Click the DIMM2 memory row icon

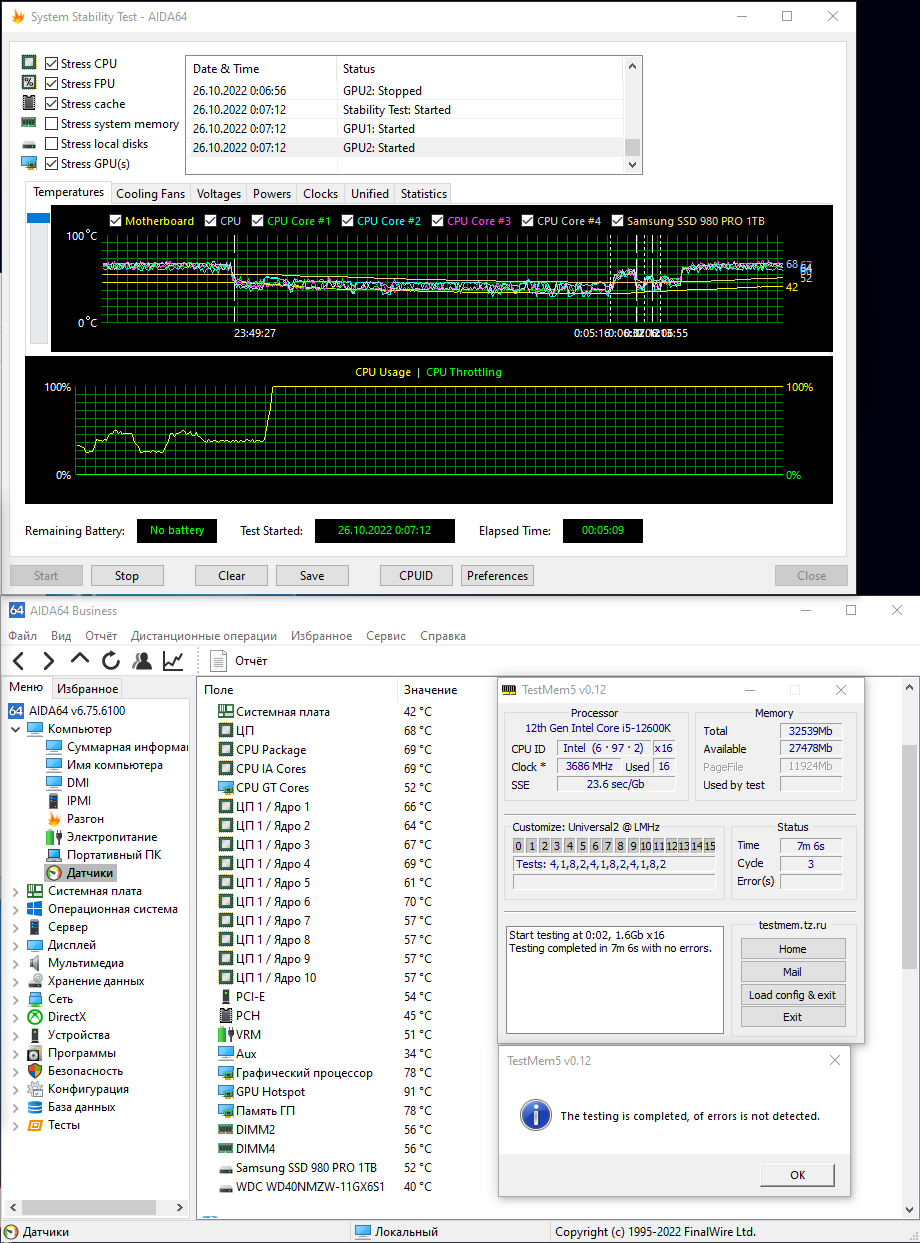coord(225,1130)
